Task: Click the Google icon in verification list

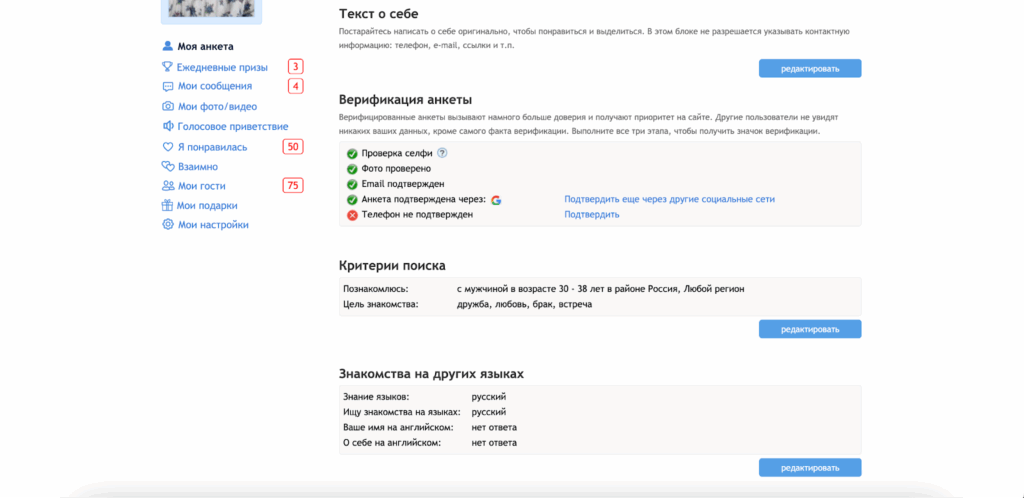Action: (x=496, y=200)
